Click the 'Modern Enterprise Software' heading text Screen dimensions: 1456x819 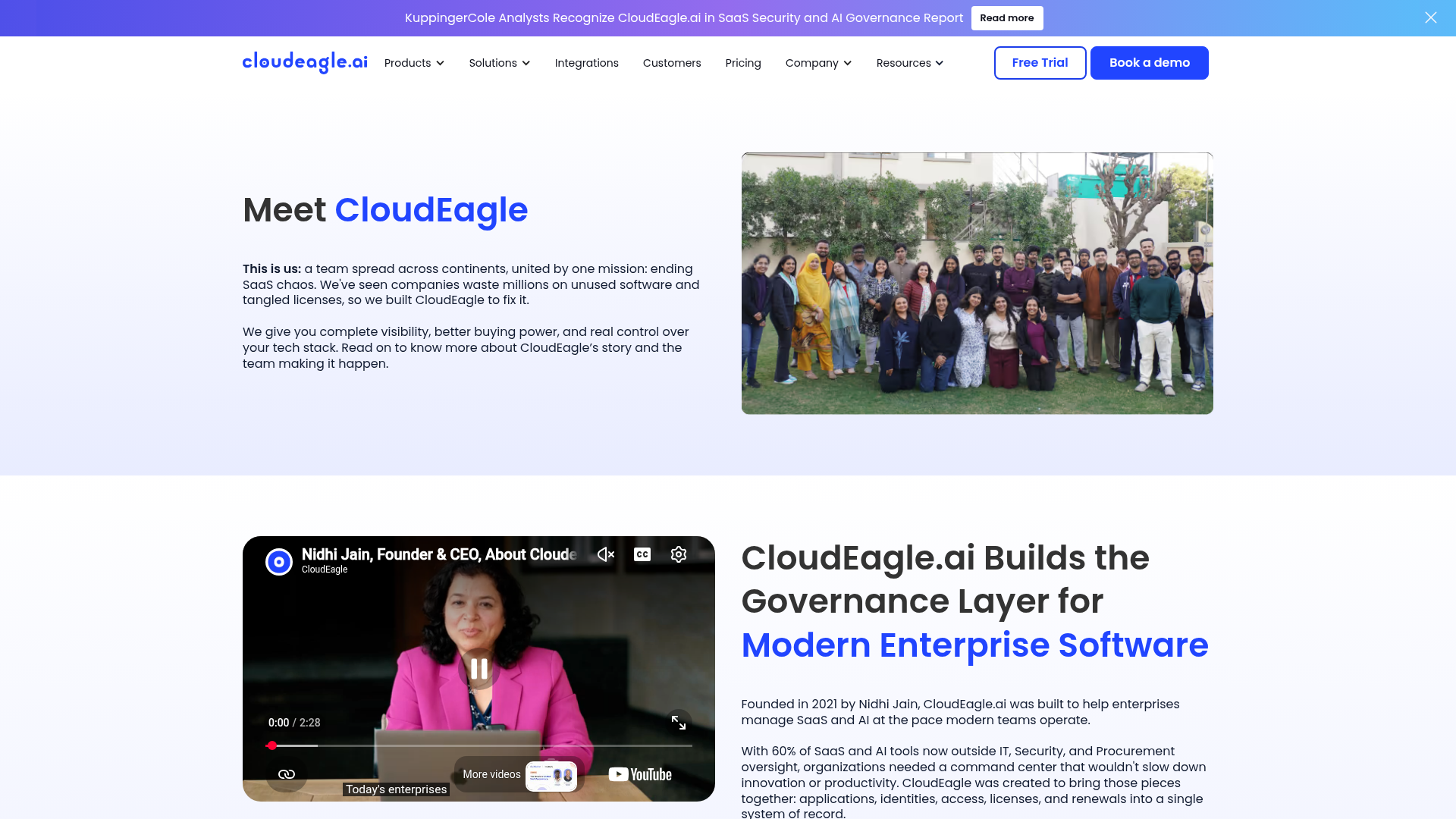coord(974,645)
